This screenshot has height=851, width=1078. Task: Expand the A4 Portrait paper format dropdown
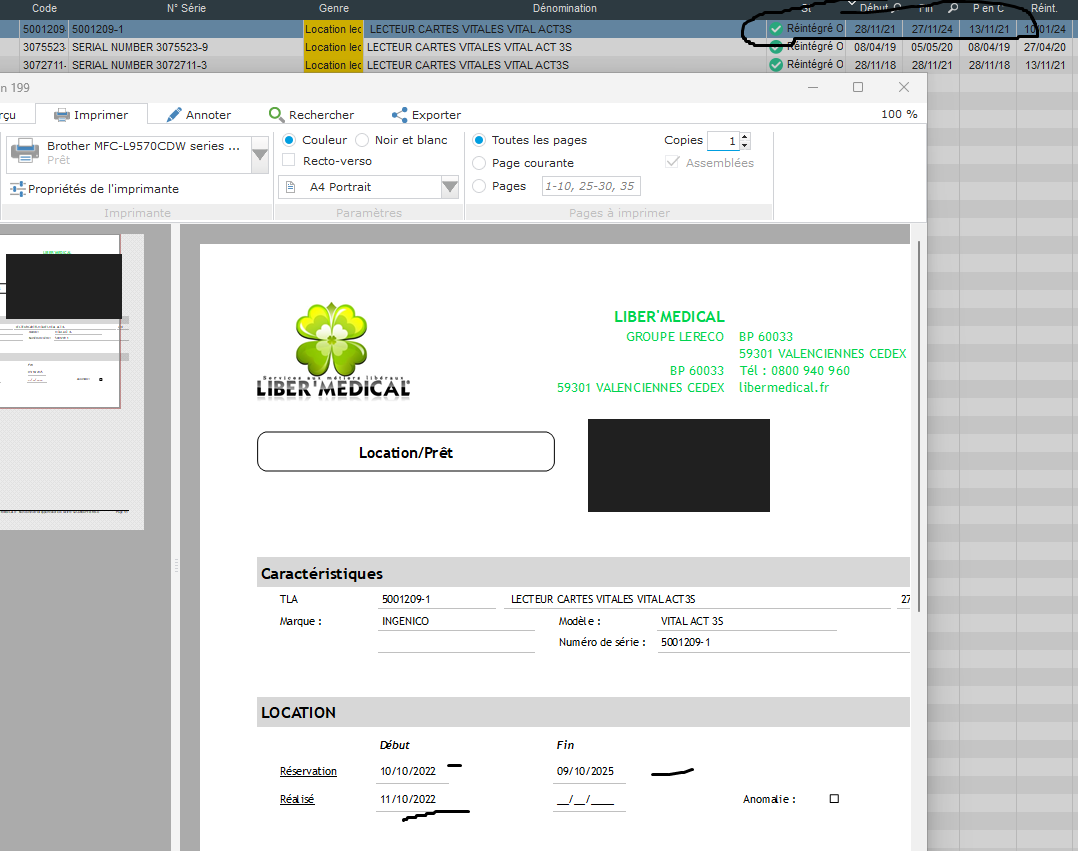pyautogui.click(x=449, y=187)
